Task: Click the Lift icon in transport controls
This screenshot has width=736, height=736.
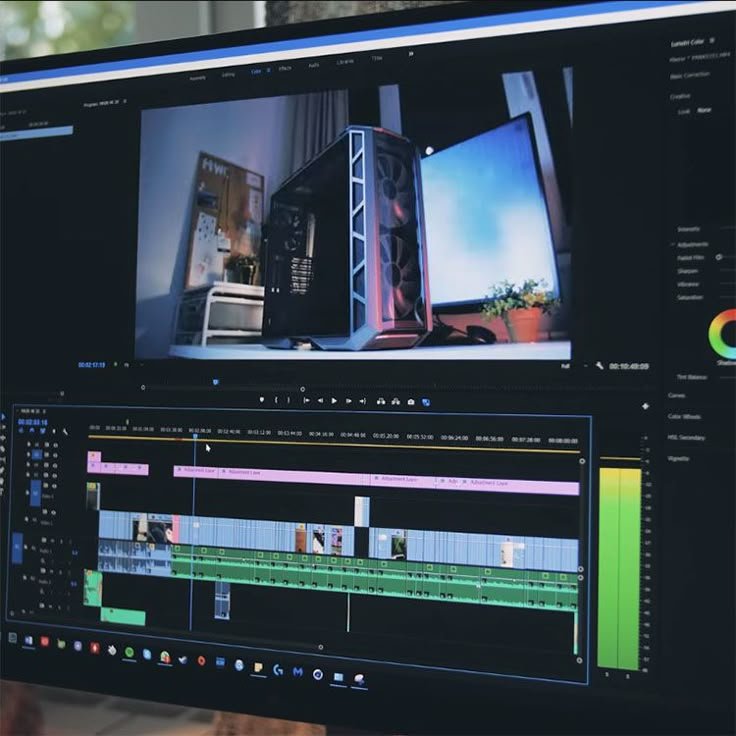Action: 381,401
